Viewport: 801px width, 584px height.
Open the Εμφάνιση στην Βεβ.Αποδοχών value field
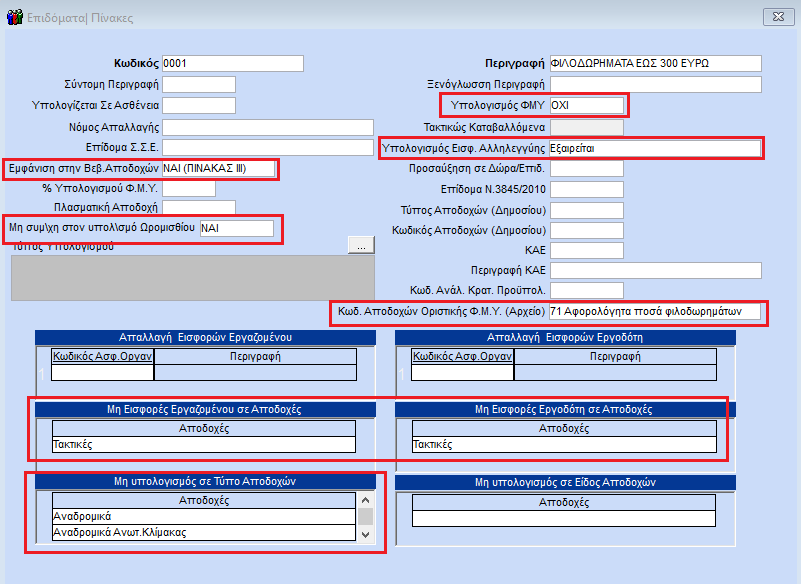coord(216,168)
